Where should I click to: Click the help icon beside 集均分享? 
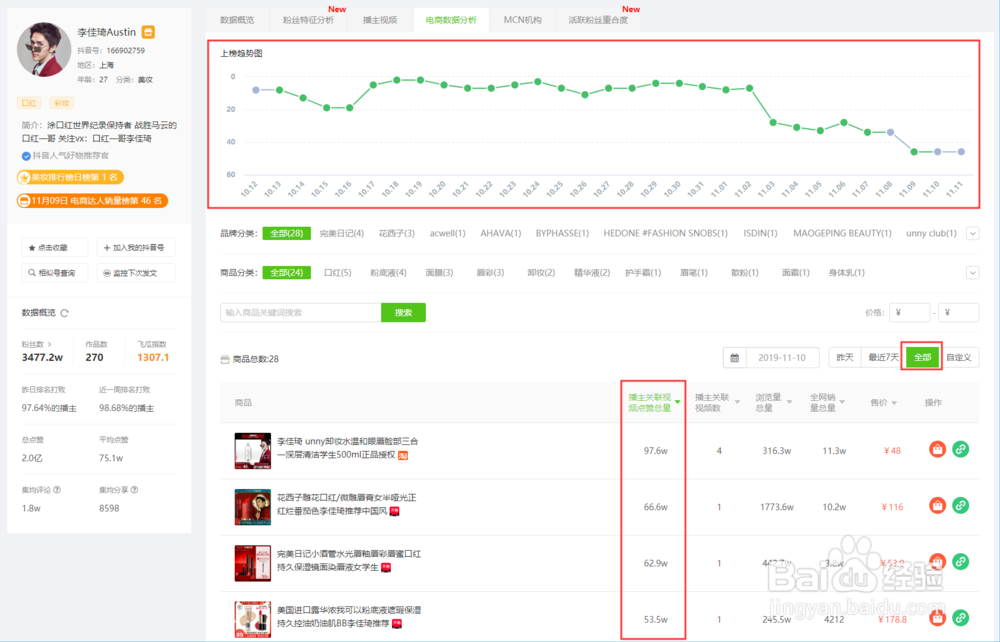(134, 490)
